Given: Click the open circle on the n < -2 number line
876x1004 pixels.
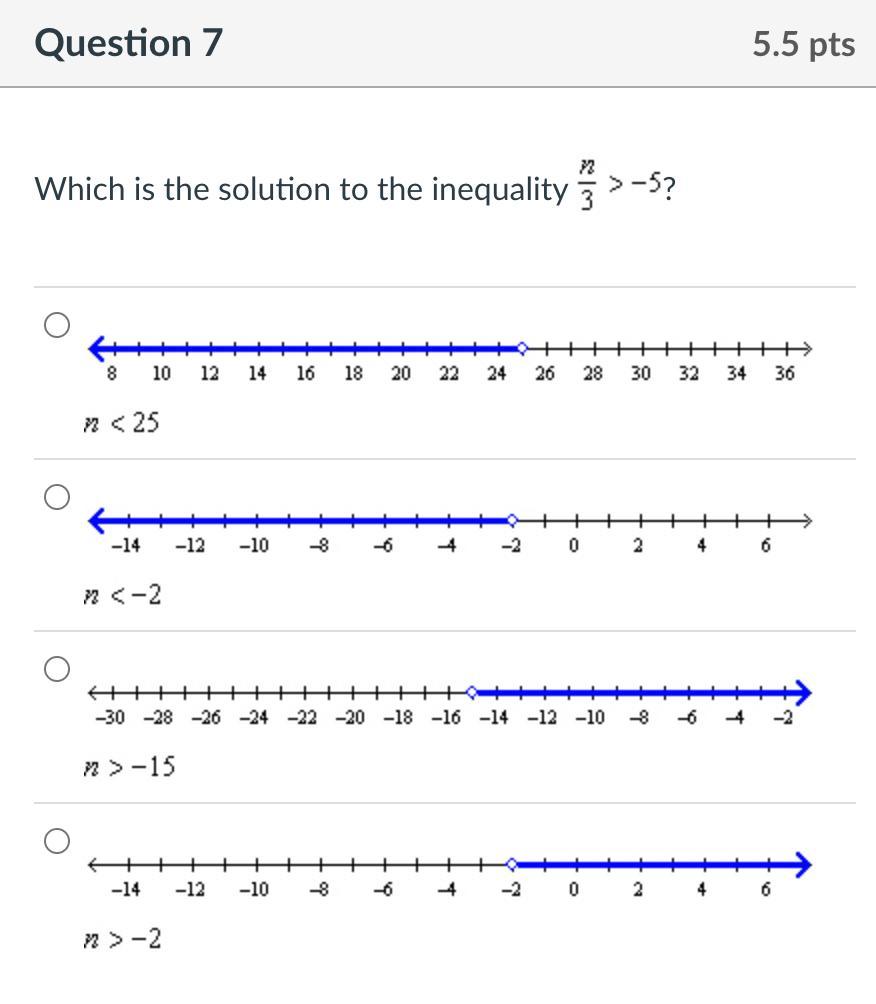Looking at the screenshot, I should point(512,520).
